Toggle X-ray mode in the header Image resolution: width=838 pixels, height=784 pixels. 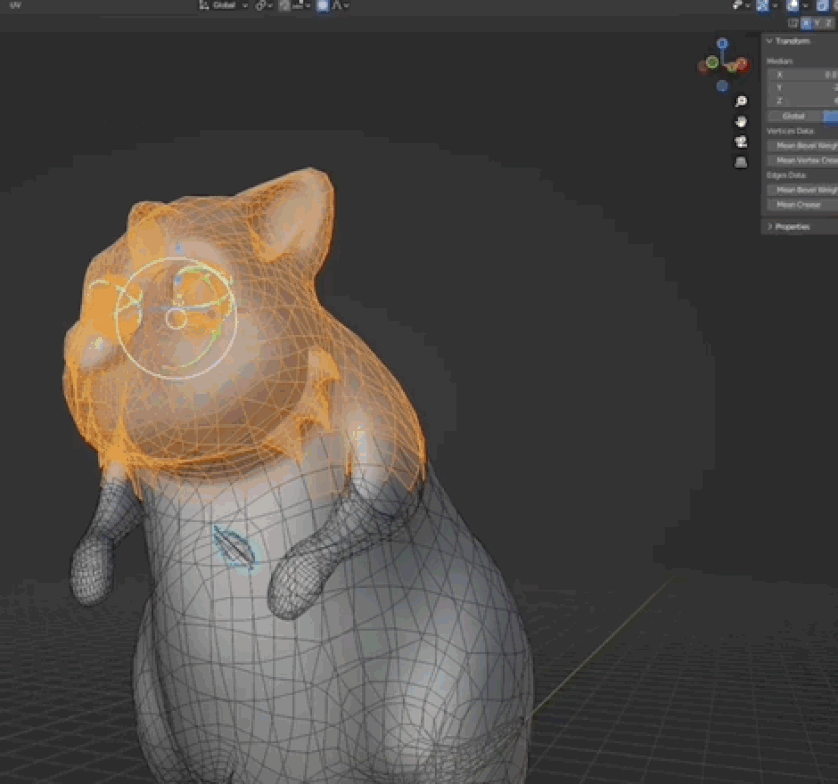[x=821, y=5]
